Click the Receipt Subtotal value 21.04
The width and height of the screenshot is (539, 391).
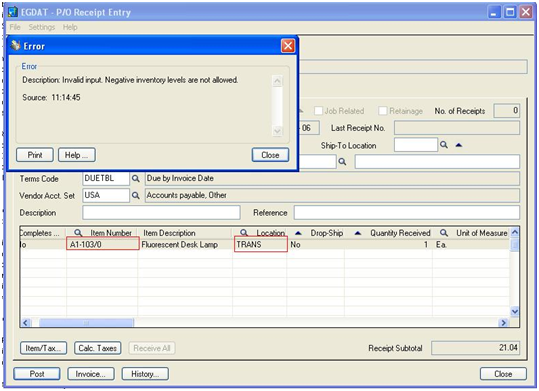(x=476, y=348)
